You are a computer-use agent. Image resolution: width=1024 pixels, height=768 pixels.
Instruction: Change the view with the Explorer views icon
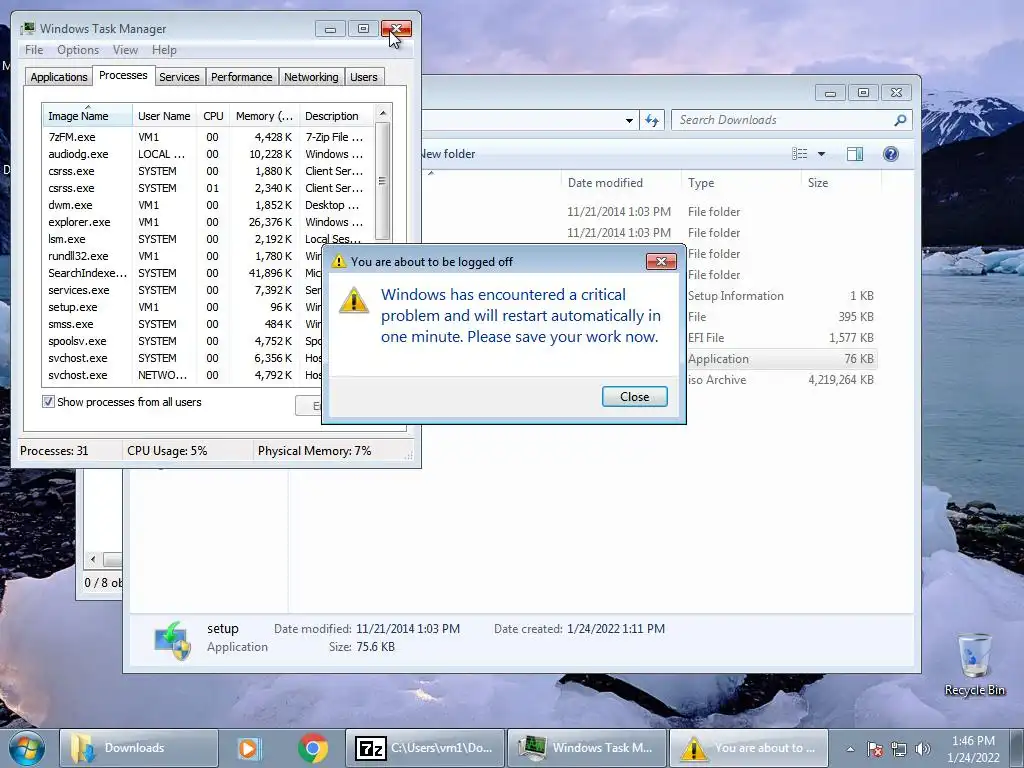[x=799, y=154]
